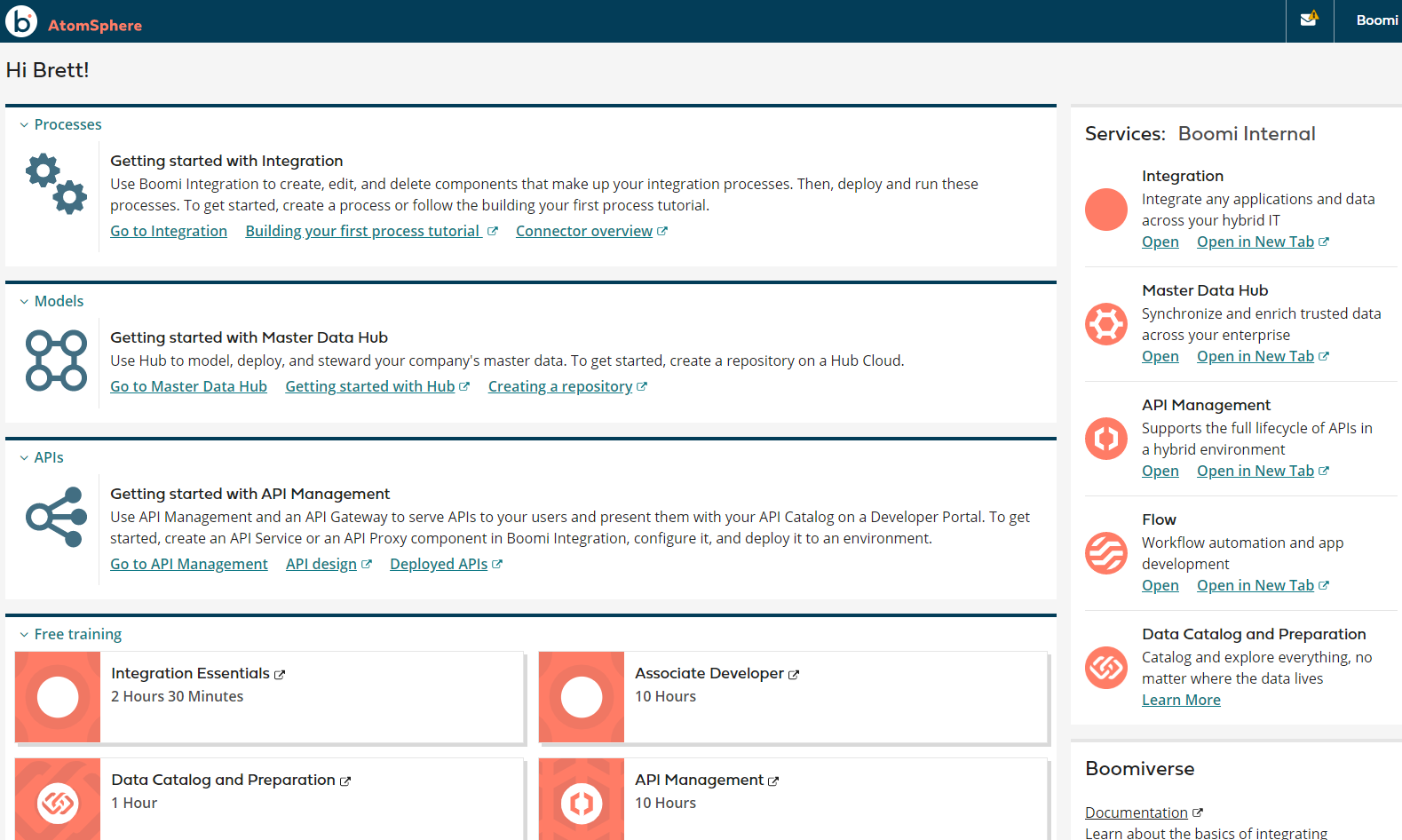Click the Associate Developer training thumbnail
The width and height of the screenshot is (1402, 840).
tap(582, 697)
